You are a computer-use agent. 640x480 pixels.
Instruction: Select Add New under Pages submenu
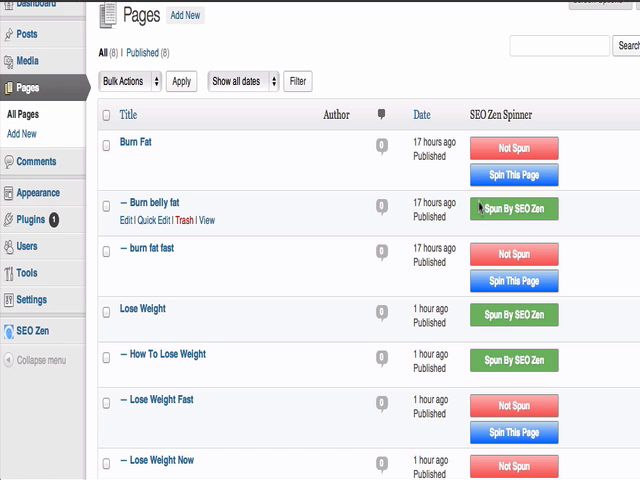[x=22, y=134]
